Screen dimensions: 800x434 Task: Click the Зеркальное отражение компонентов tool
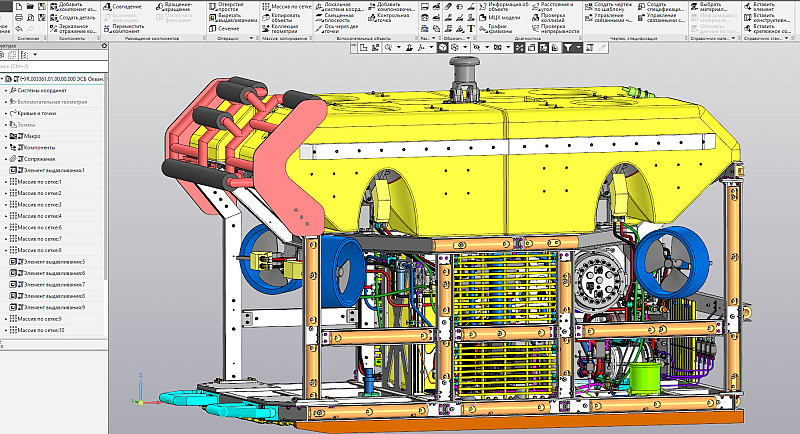73,28
